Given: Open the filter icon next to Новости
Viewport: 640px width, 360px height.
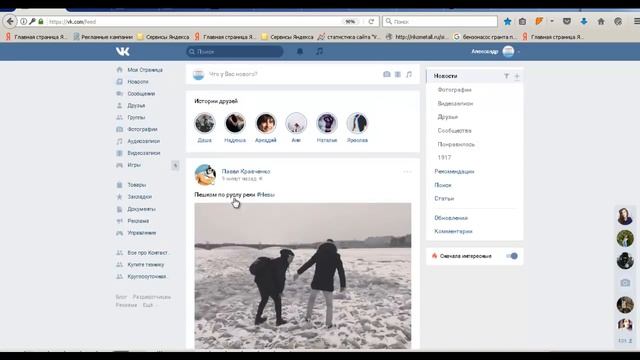Looking at the screenshot, I should pyautogui.click(x=507, y=76).
